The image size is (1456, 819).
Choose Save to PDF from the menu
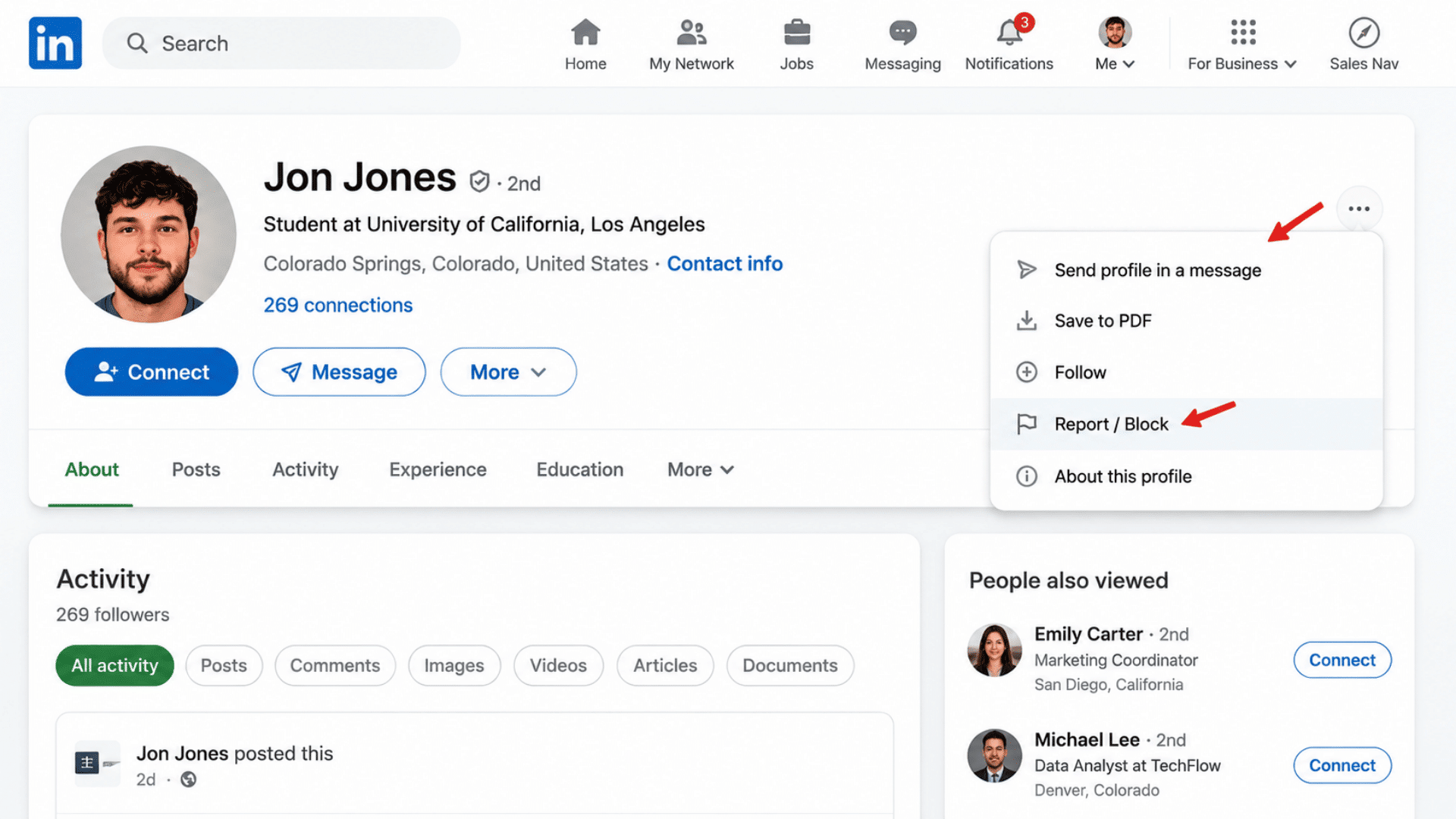[x=1186, y=321]
